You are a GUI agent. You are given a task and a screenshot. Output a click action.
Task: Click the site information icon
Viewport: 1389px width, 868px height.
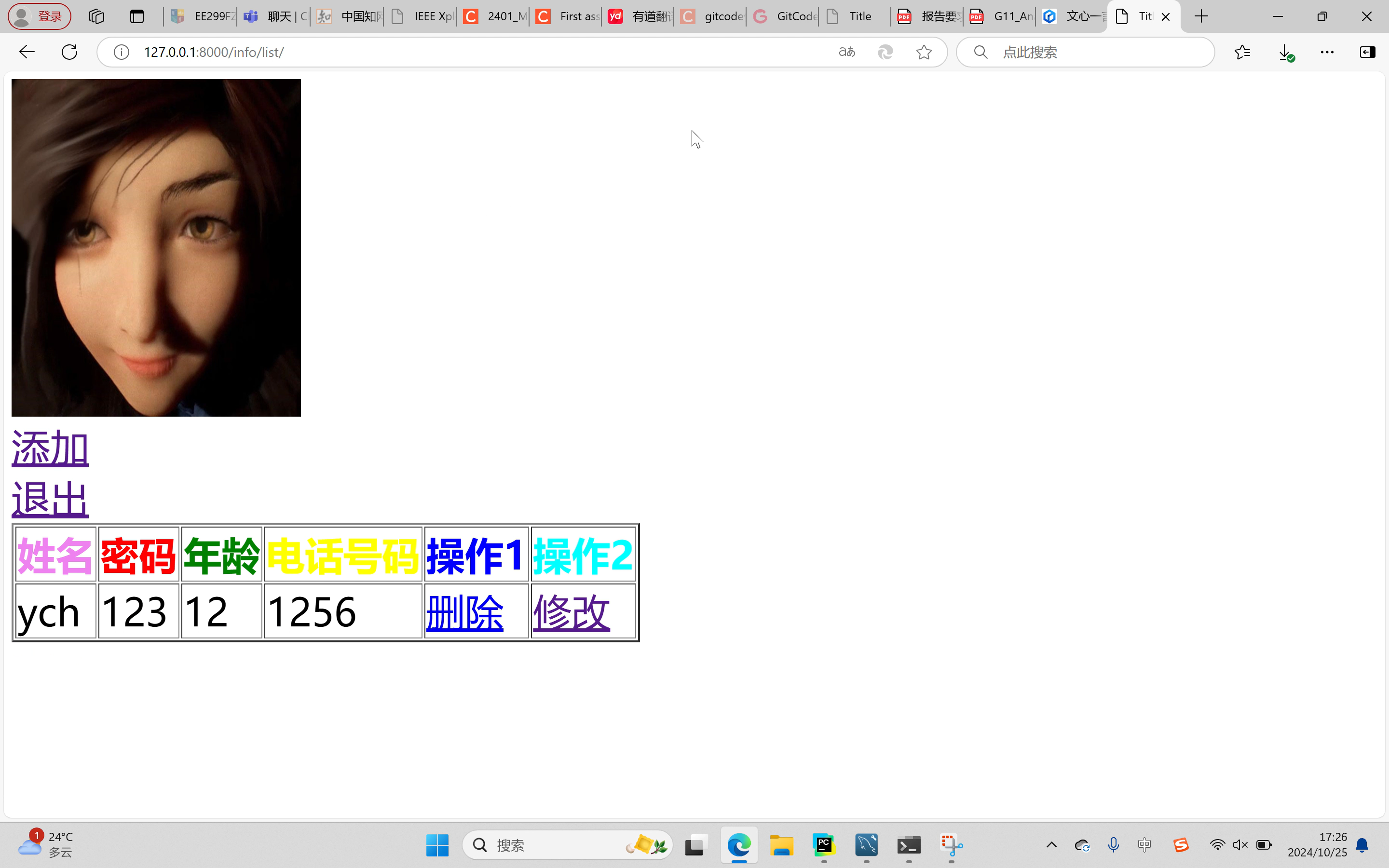click(x=121, y=52)
